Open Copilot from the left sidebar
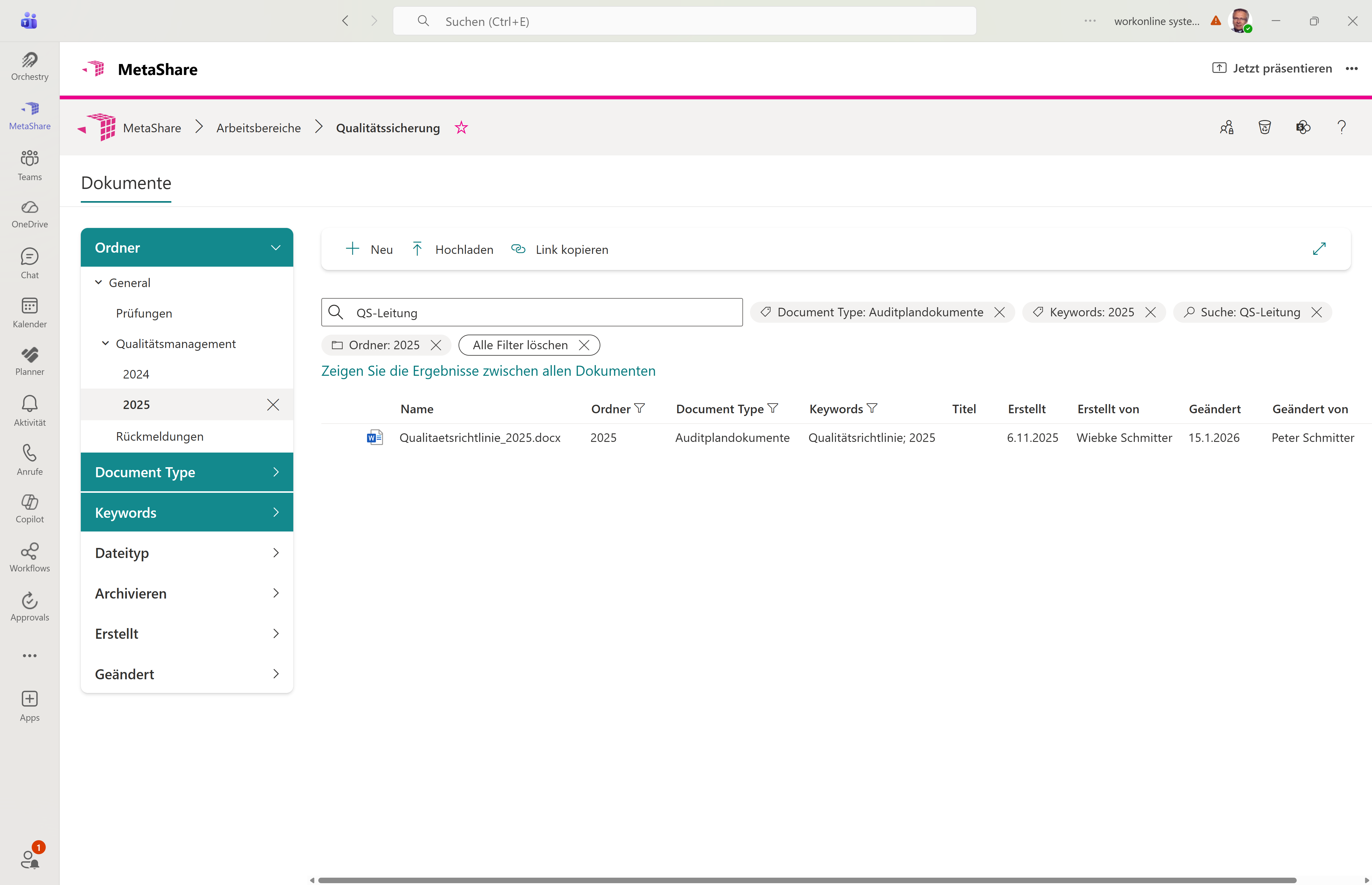 click(x=29, y=508)
